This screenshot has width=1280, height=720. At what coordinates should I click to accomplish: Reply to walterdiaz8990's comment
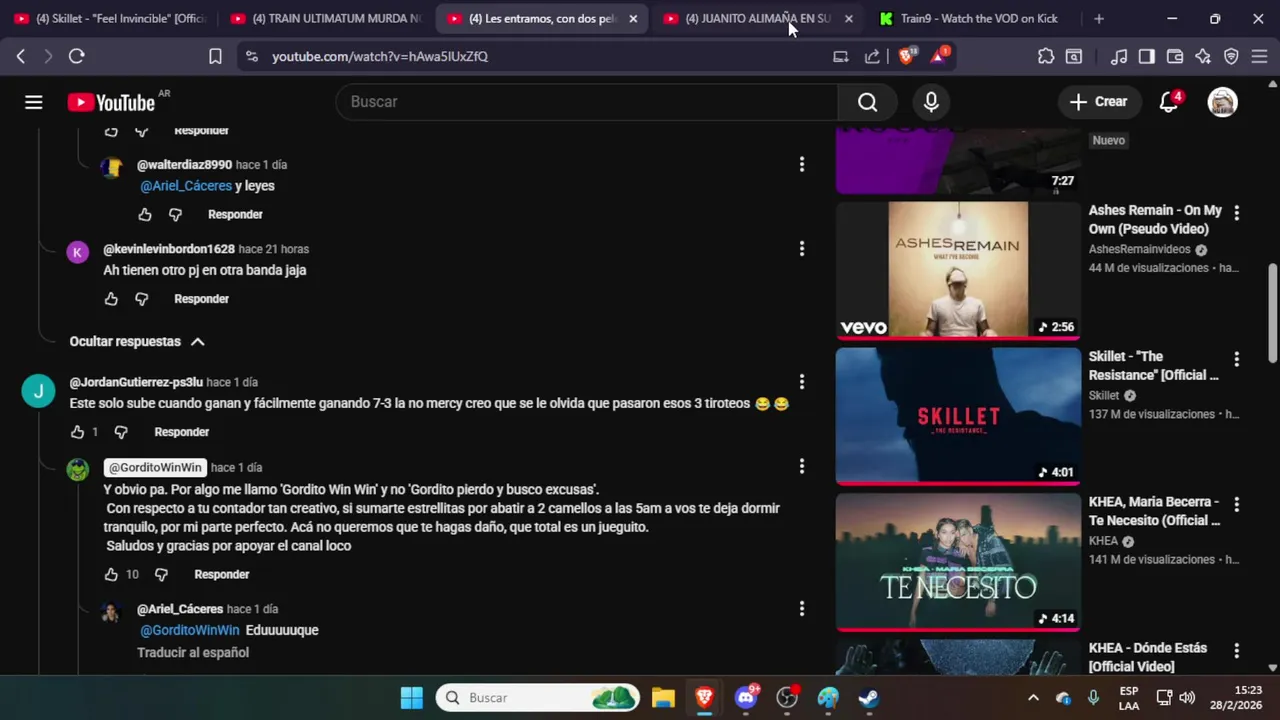235,215
